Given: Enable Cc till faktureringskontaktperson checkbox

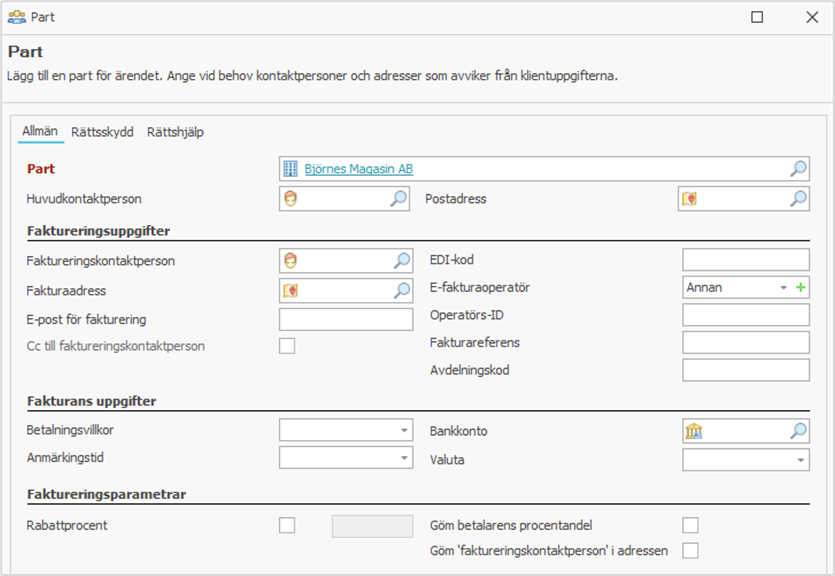Looking at the screenshot, I should click(287, 346).
